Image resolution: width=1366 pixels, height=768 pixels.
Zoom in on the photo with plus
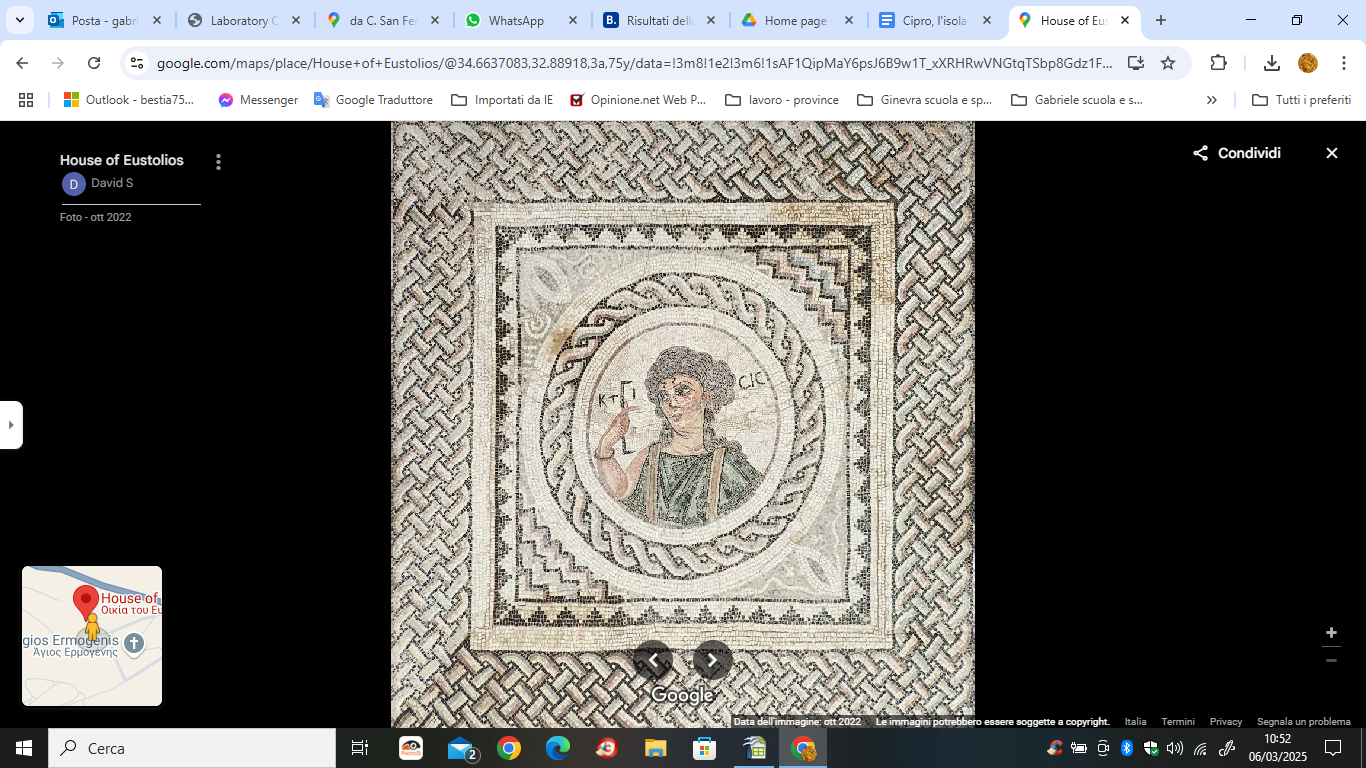[1331, 633]
